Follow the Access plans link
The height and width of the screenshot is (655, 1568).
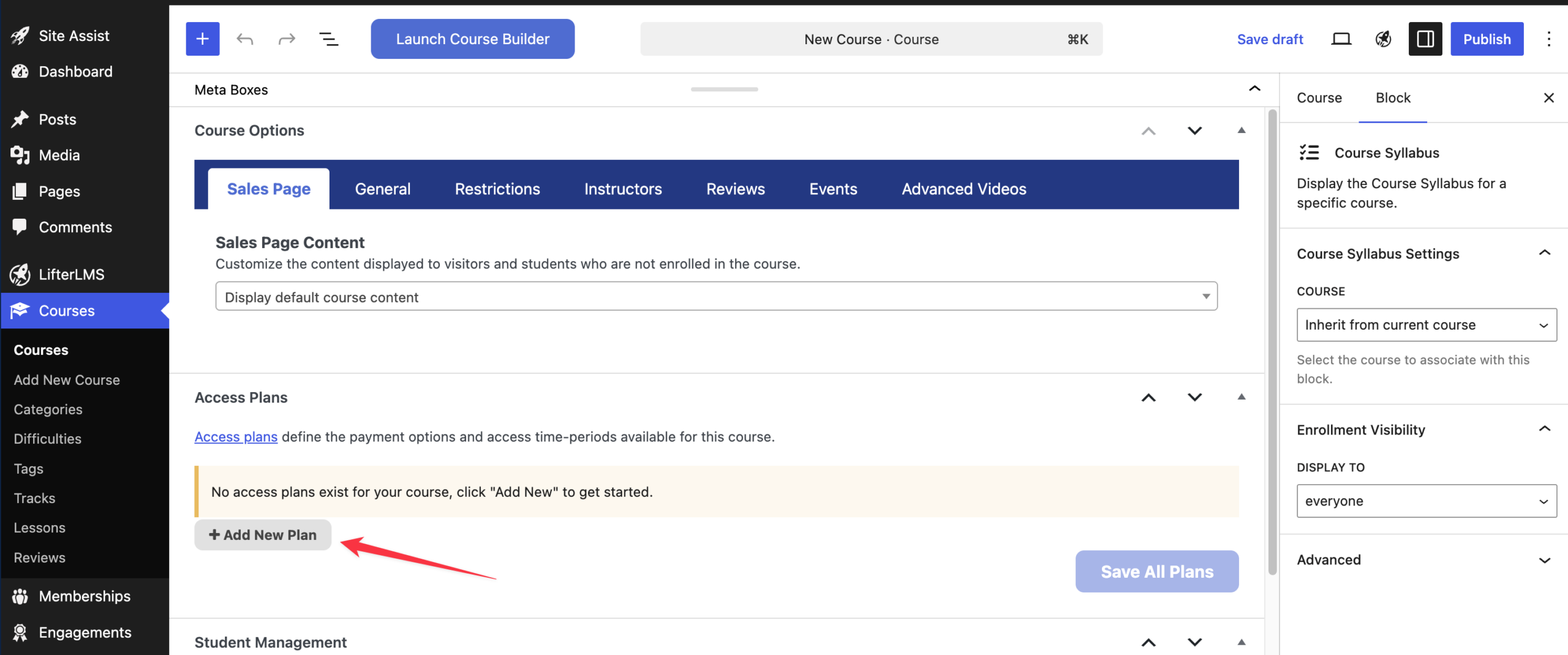[236, 437]
